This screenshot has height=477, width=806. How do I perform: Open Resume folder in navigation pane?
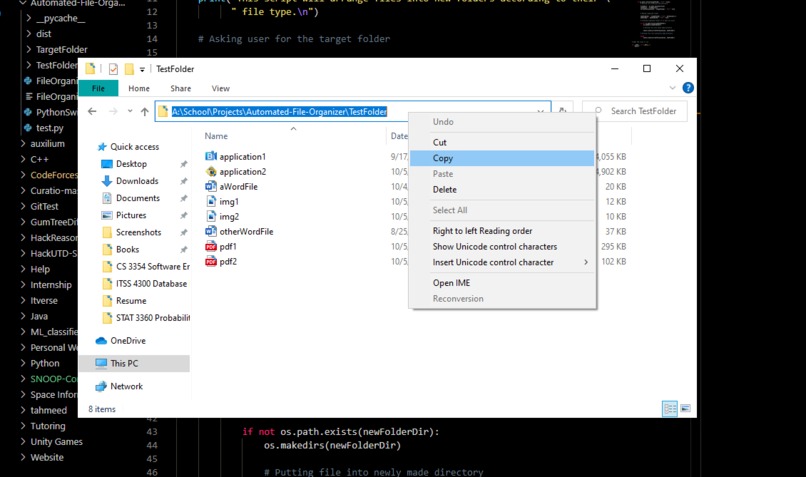124,301
